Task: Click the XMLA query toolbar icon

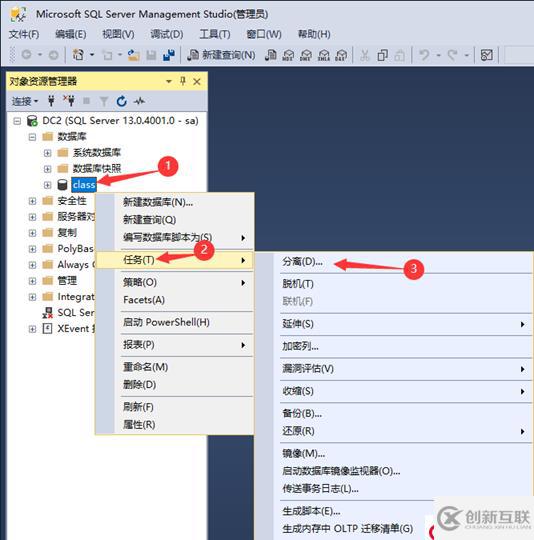Action: (324, 55)
